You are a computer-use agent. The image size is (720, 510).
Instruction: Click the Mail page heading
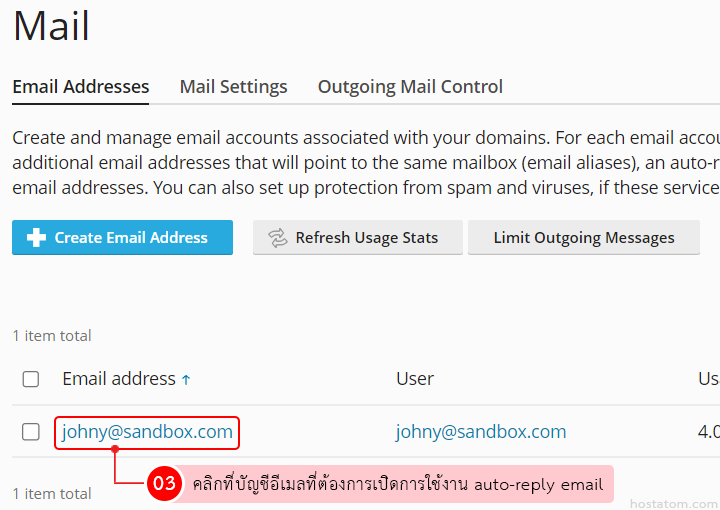point(51,26)
